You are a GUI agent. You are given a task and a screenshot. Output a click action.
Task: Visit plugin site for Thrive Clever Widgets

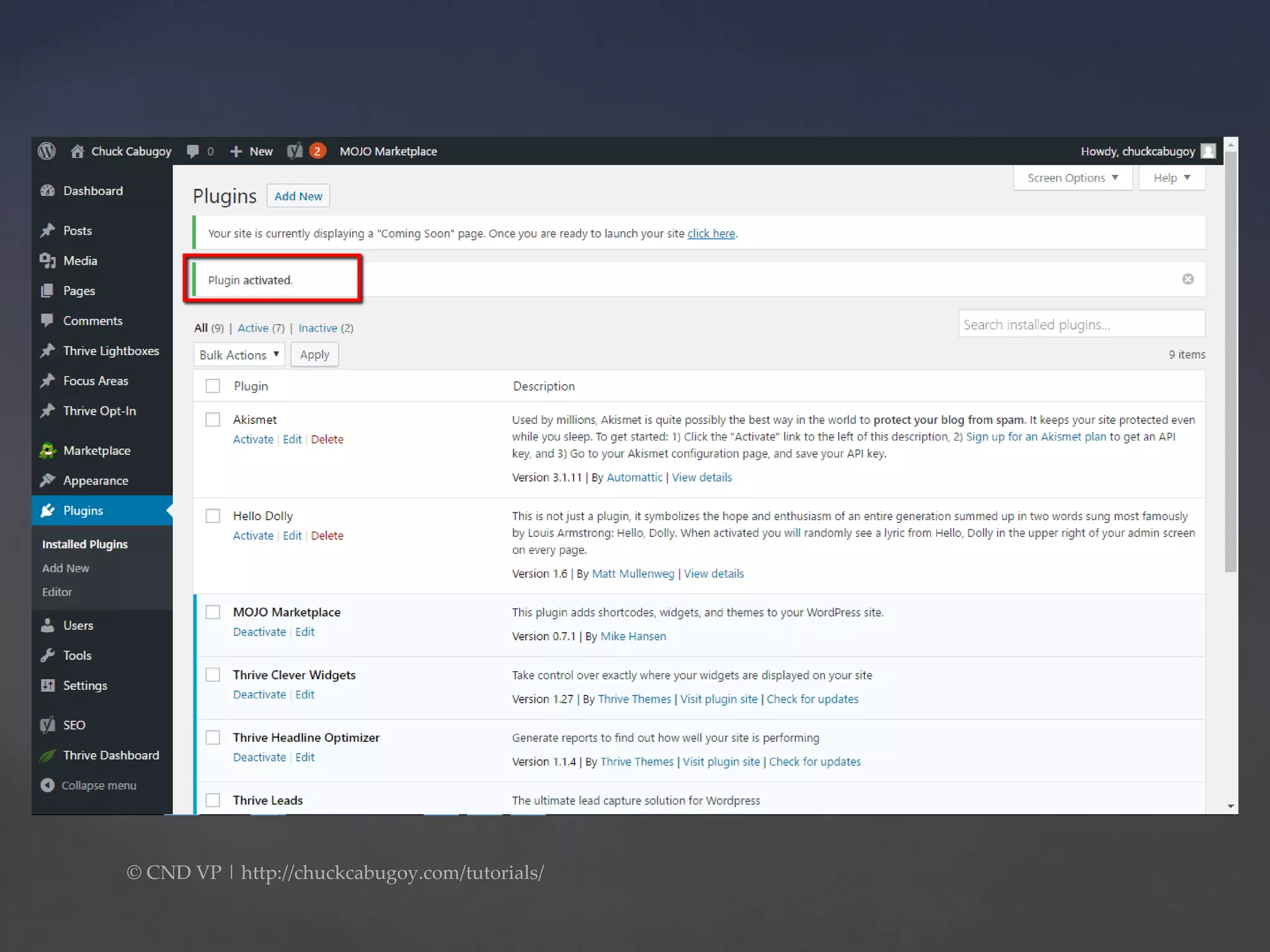pyautogui.click(x=719, y=699)
